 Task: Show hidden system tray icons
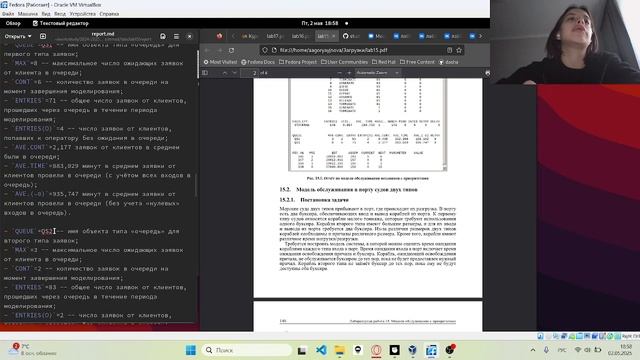tap(533, 350)
